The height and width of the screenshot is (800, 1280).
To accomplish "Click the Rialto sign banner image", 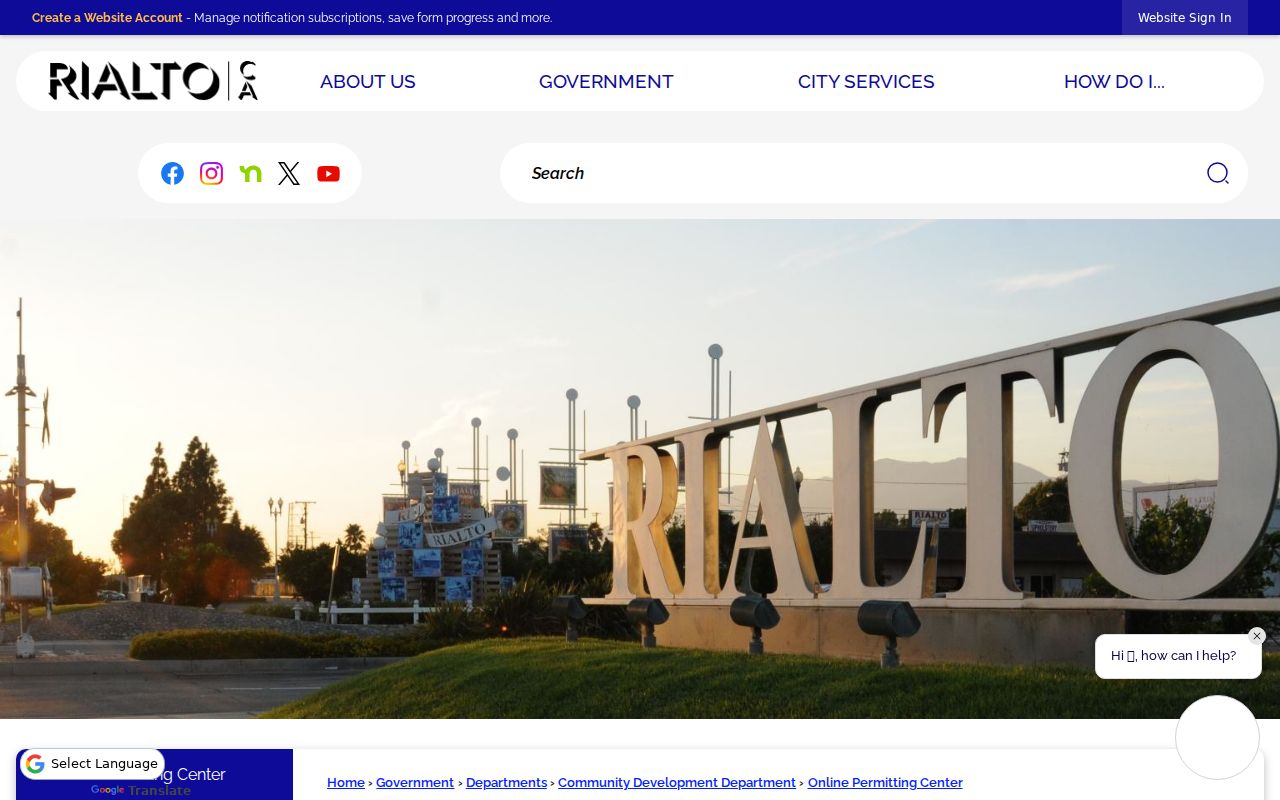I will coord(640,469).
